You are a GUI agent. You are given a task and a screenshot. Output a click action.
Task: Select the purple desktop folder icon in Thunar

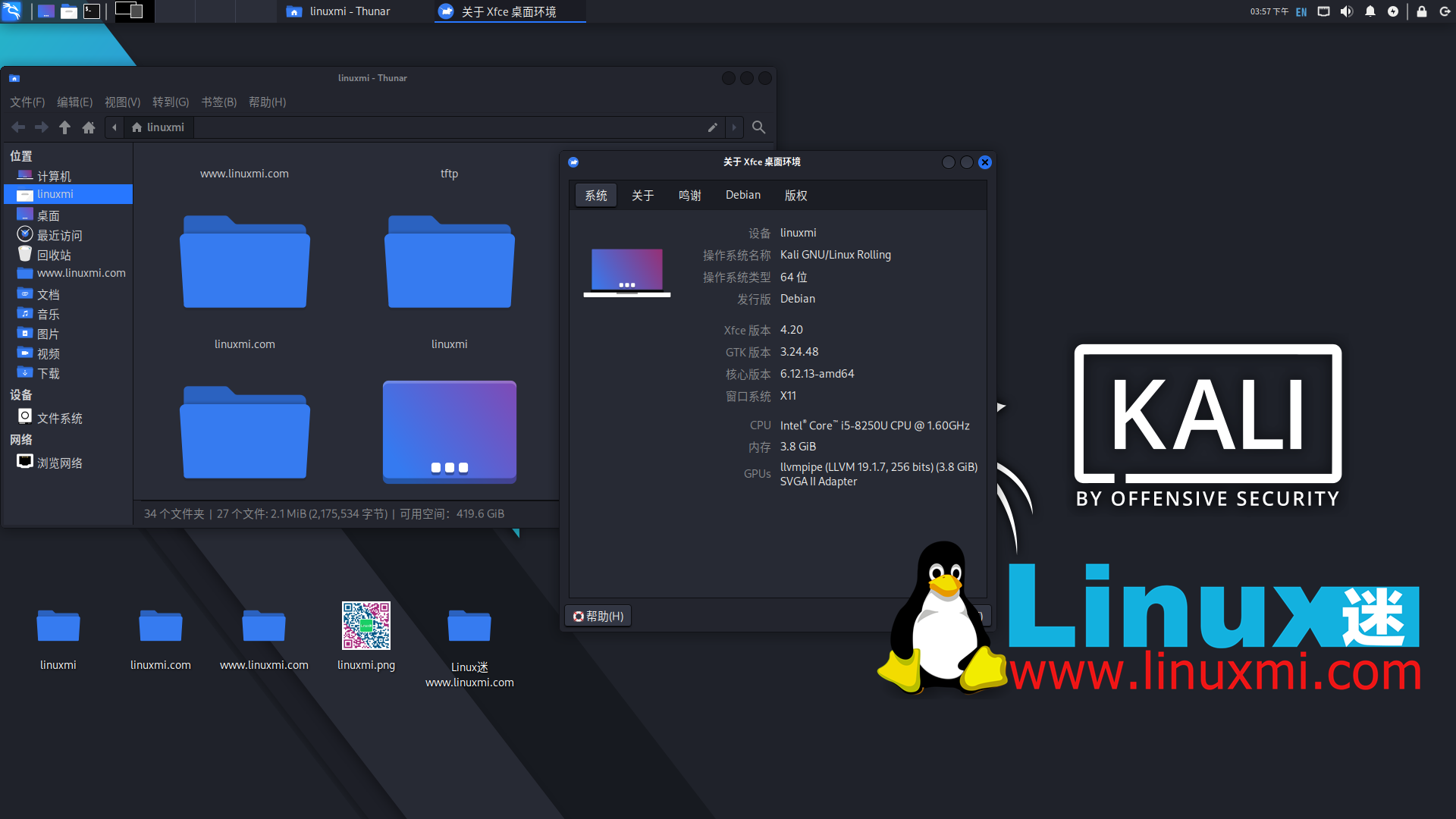click(450, 431)
